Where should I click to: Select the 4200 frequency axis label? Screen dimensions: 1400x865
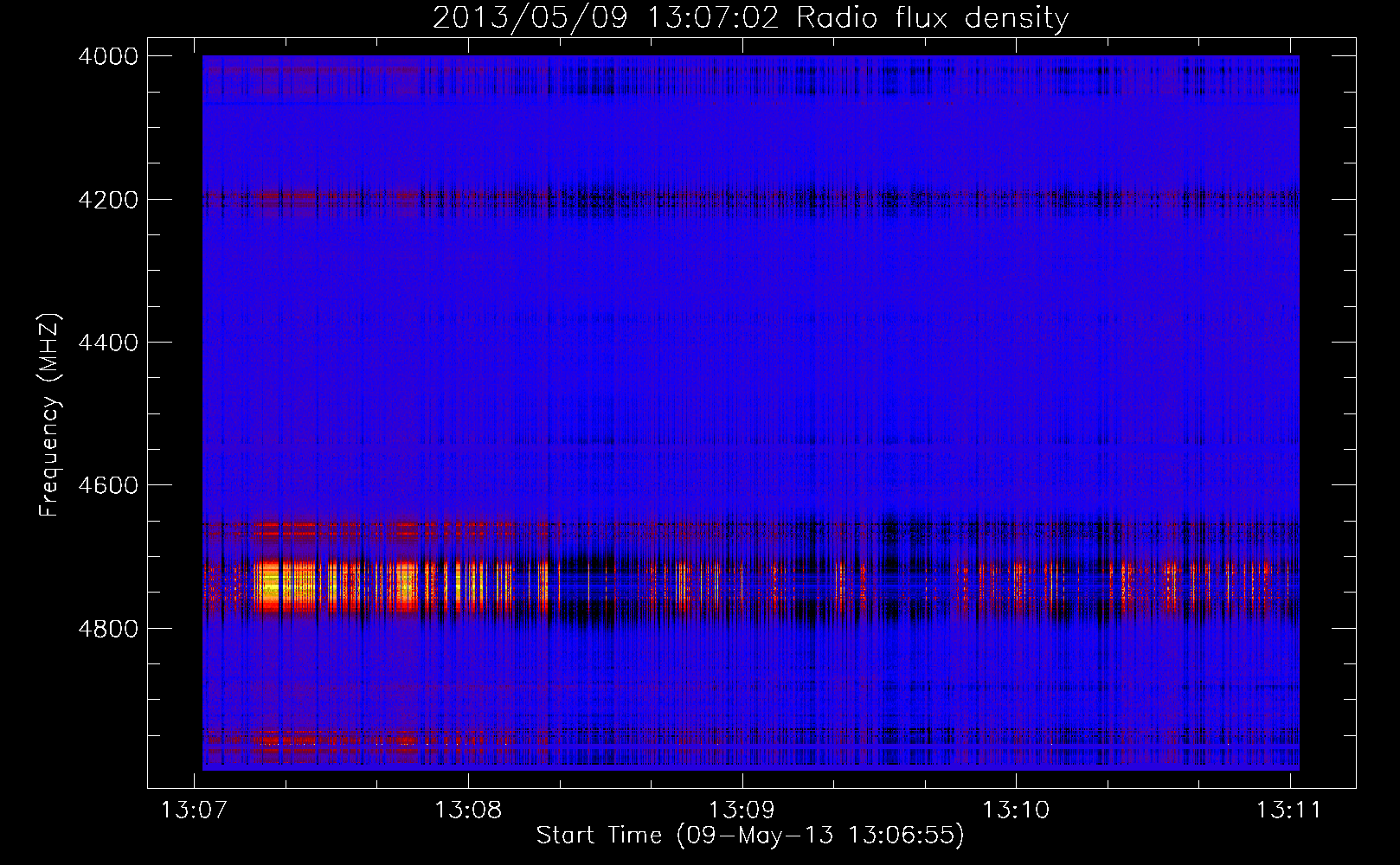click(108, 199)
